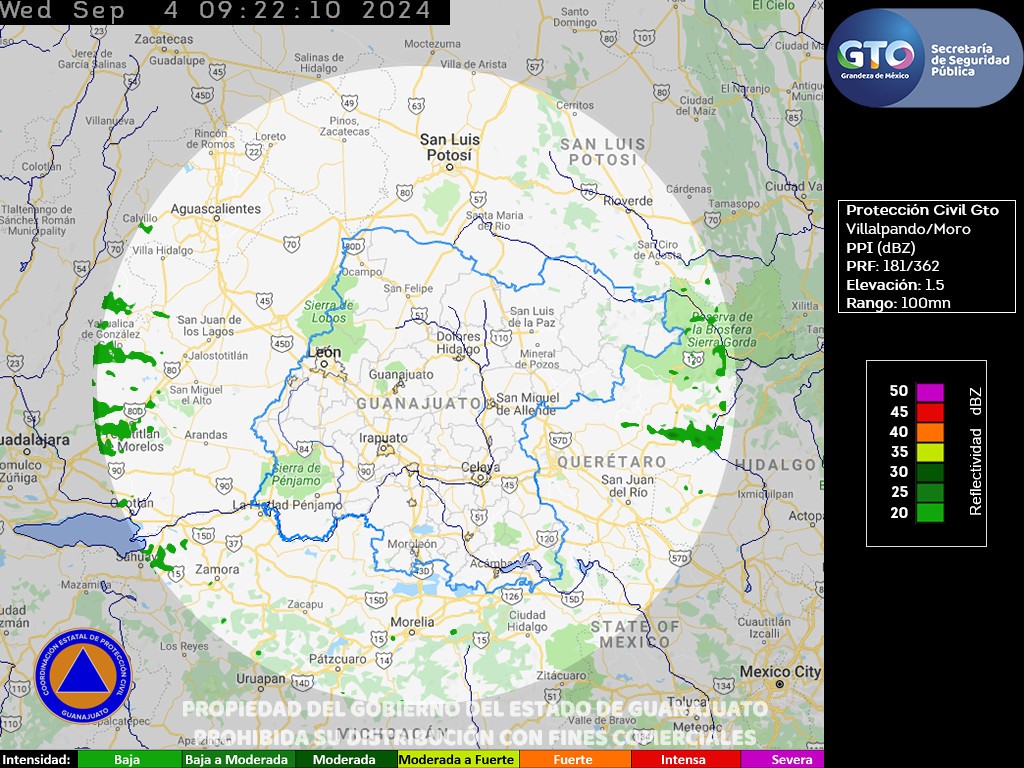This screenshot has width=1024, height=768.
Task: Click the San Luis Potosí city marker
Action: [450, 167]
